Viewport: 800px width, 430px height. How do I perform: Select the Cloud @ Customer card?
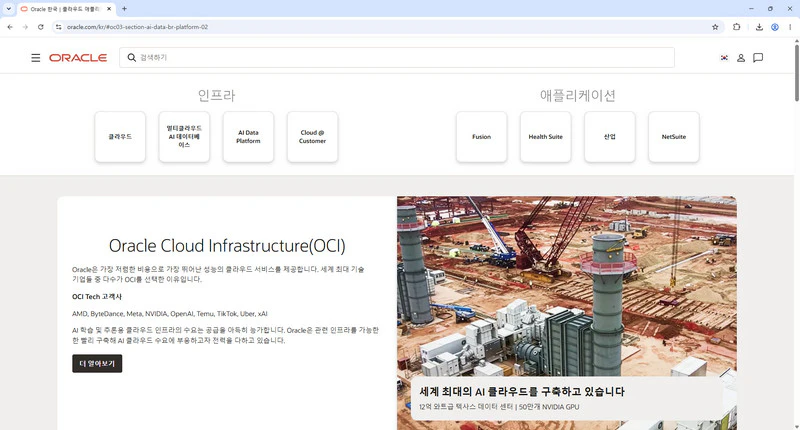(x=312, y=137)
